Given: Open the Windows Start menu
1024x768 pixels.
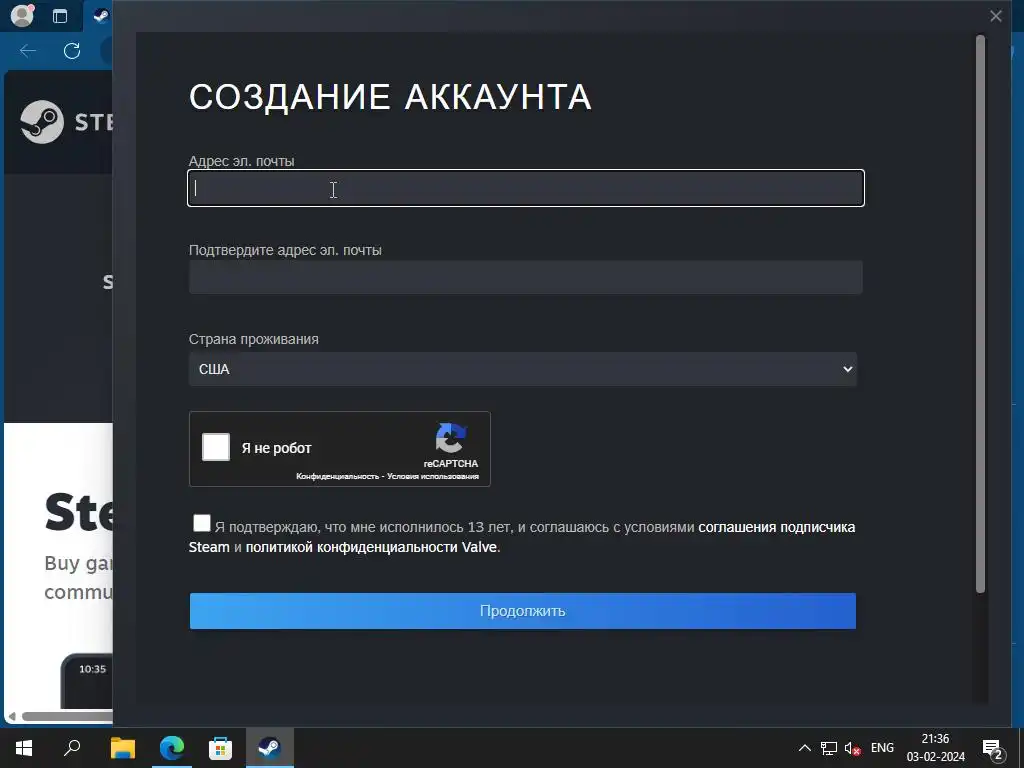Looking at the screenshot, I should coord(24,748).
